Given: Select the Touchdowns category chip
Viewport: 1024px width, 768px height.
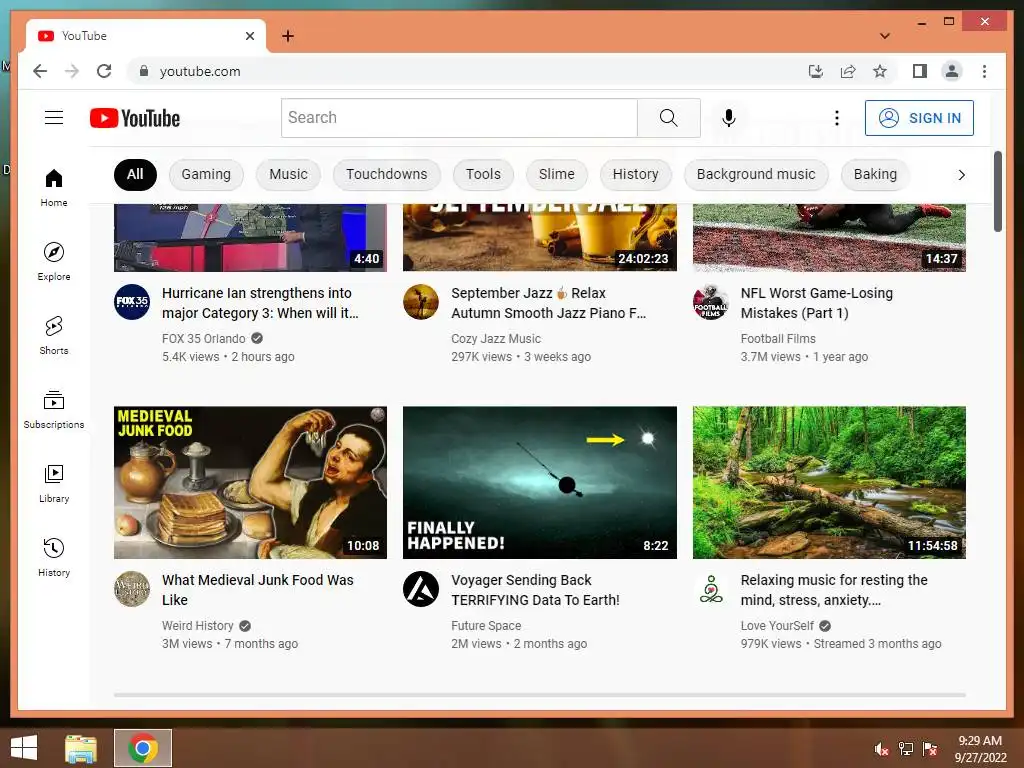Looking at the screenshot, I should pyautogui.click(x=387, y=174).
